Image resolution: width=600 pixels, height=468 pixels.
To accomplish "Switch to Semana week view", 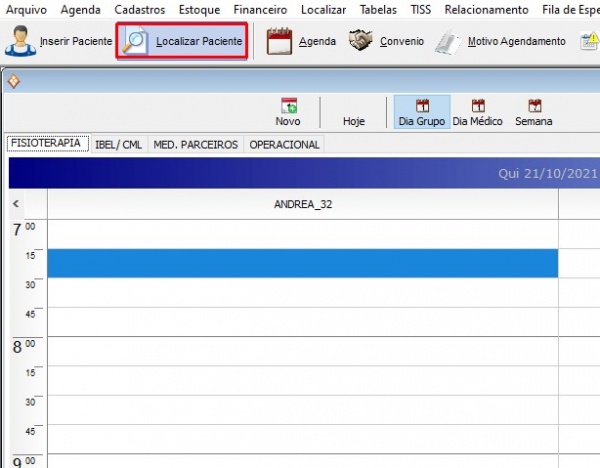I will pyautogui.click(x=534, y=112).
